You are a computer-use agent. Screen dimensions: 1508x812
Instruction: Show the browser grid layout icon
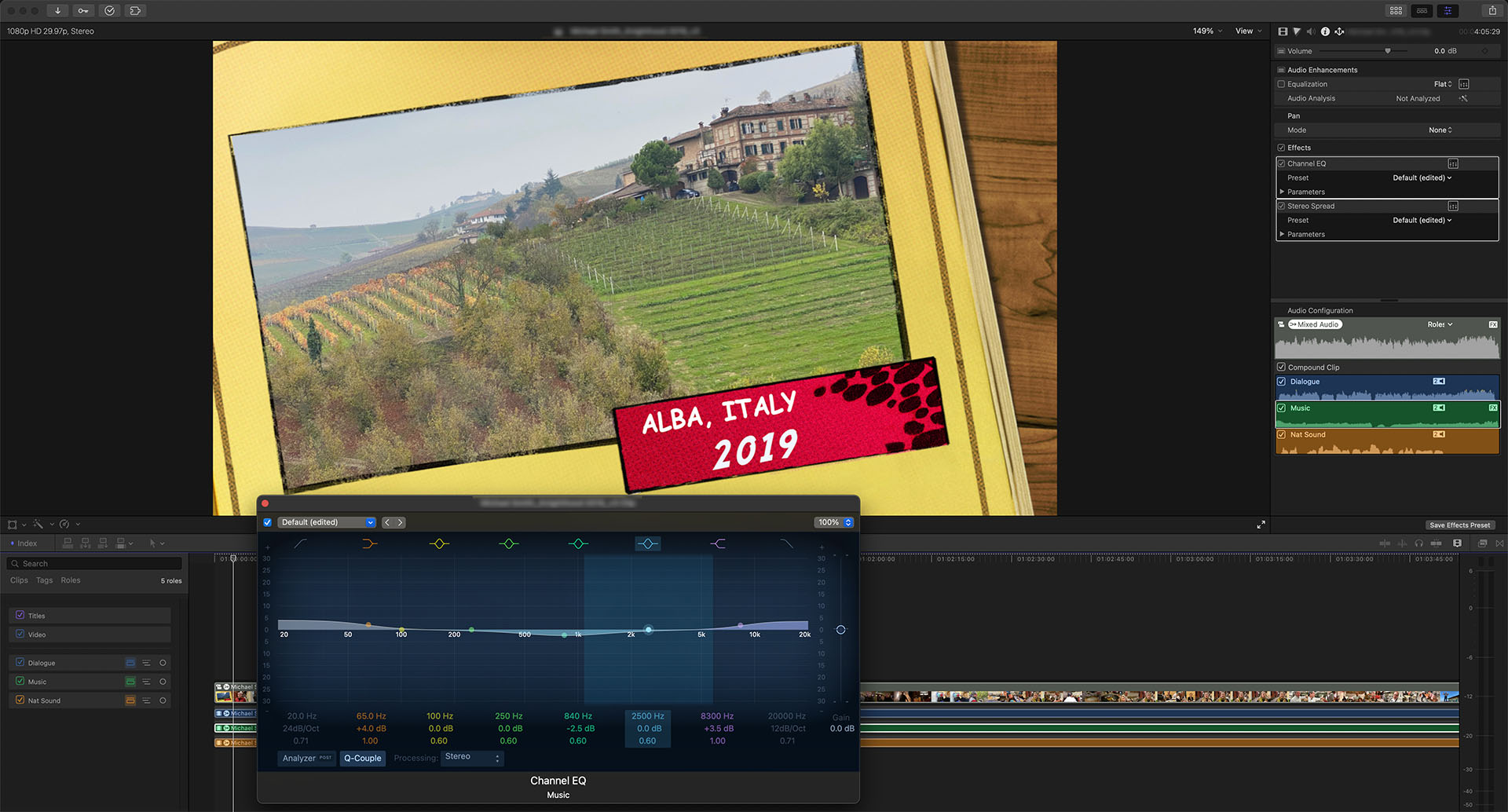[x=1396, y=10]
